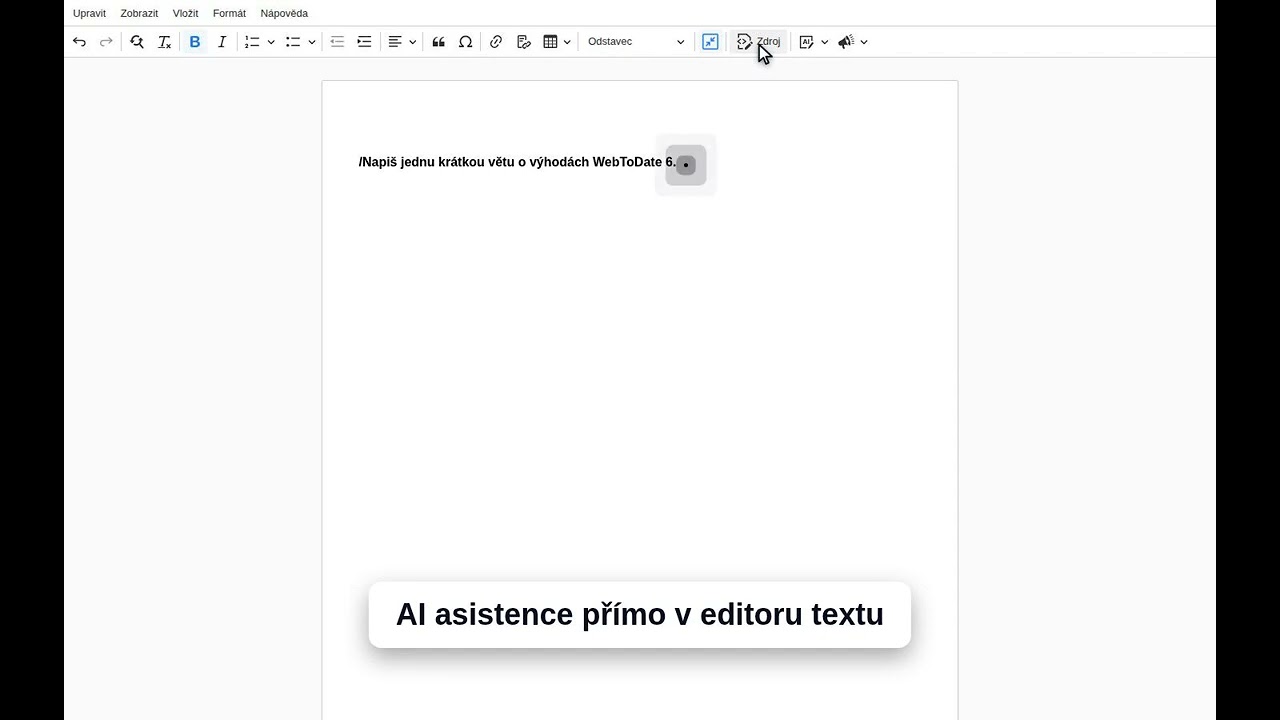Toggle bold formatting
The image size is (1280, 720).
195,42
